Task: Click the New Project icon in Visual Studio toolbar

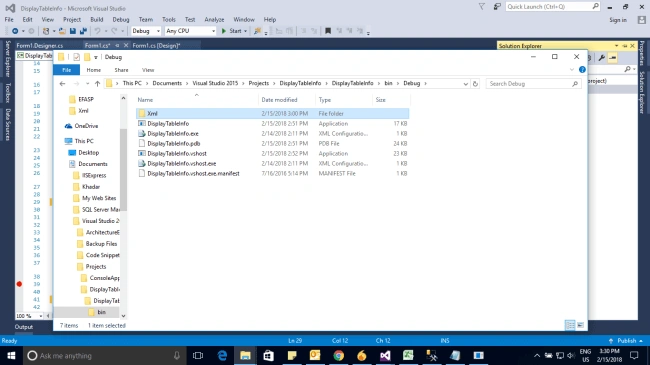Action: pyautogui.click(x=46, y=31)
